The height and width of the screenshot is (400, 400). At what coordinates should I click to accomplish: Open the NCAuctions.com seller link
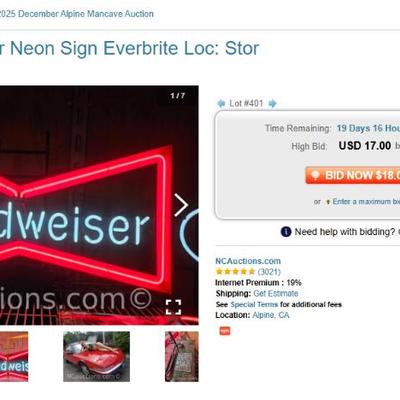pos(248,261)
